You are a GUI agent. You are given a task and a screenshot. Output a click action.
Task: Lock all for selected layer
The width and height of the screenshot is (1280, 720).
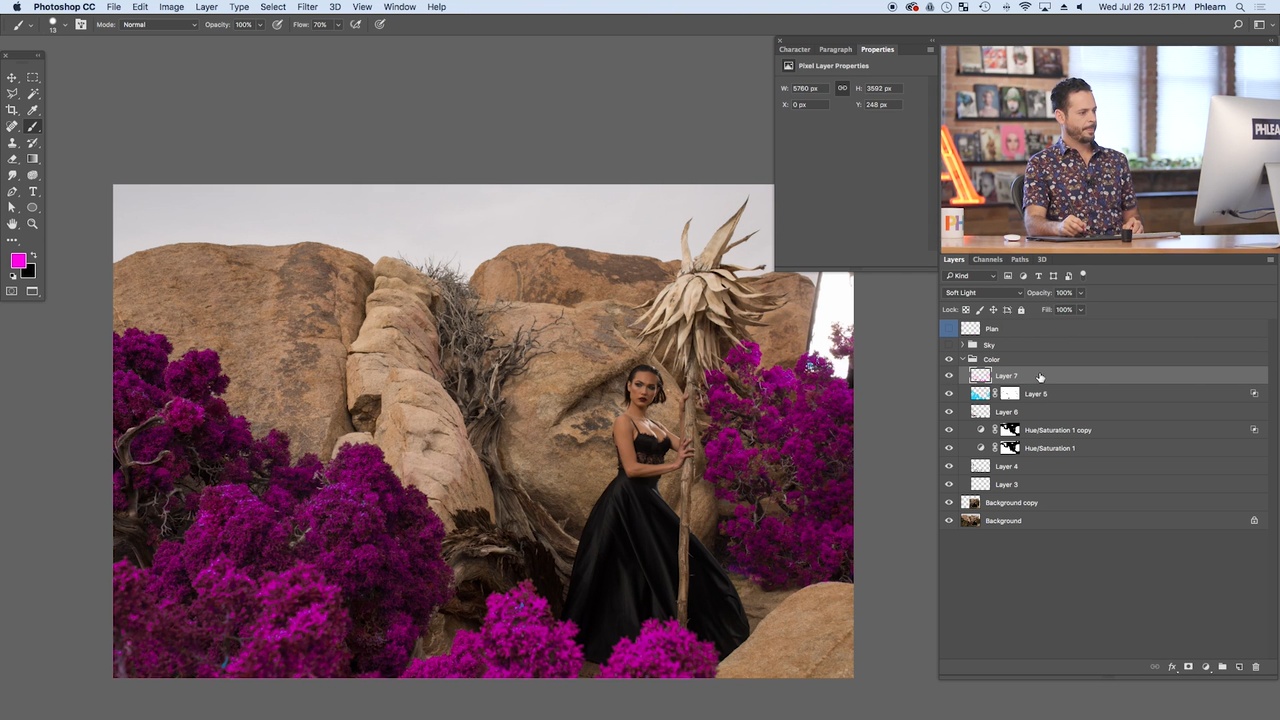click(x=1021, y=309)
